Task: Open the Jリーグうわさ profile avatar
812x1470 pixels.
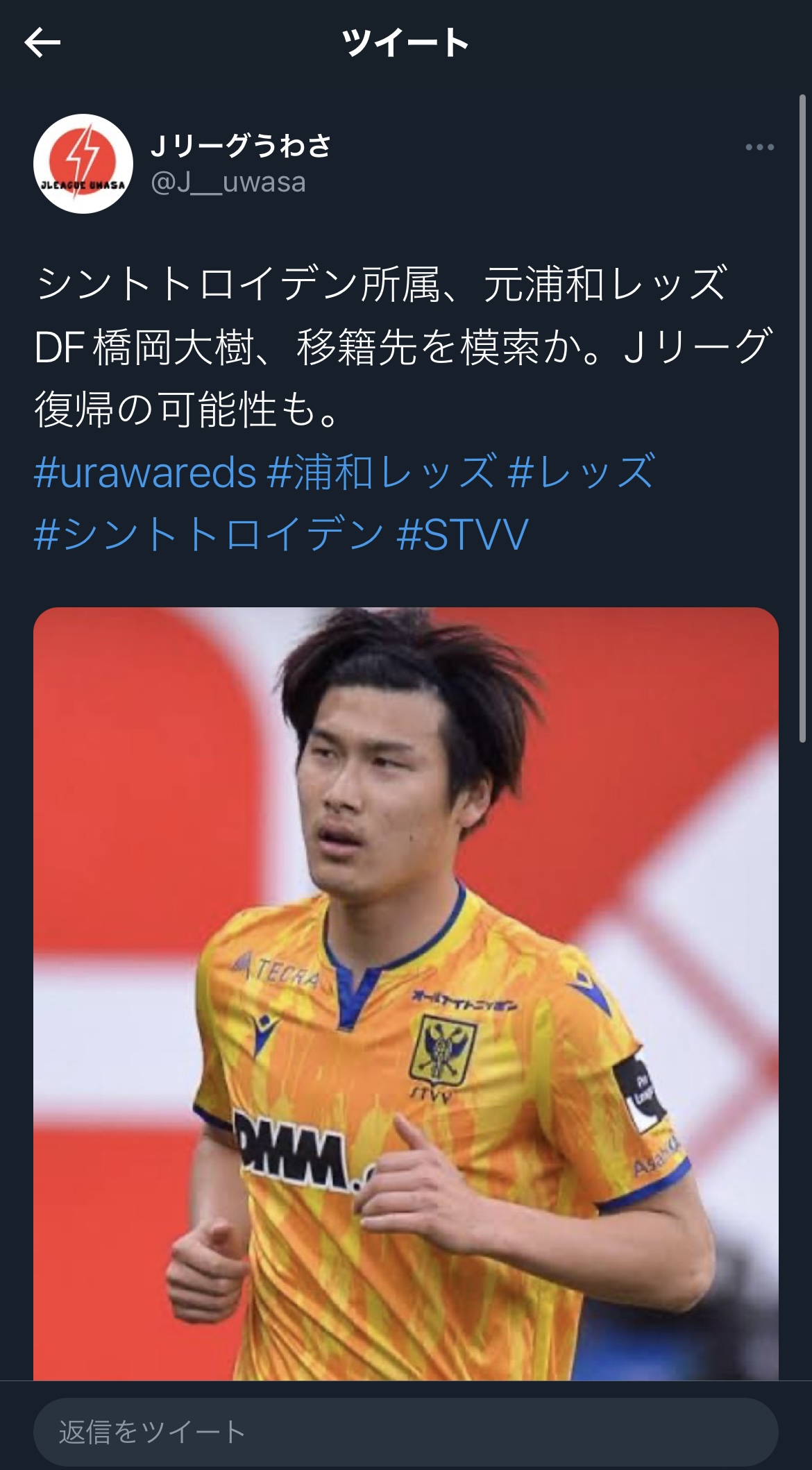Action: tap(83, 164)
